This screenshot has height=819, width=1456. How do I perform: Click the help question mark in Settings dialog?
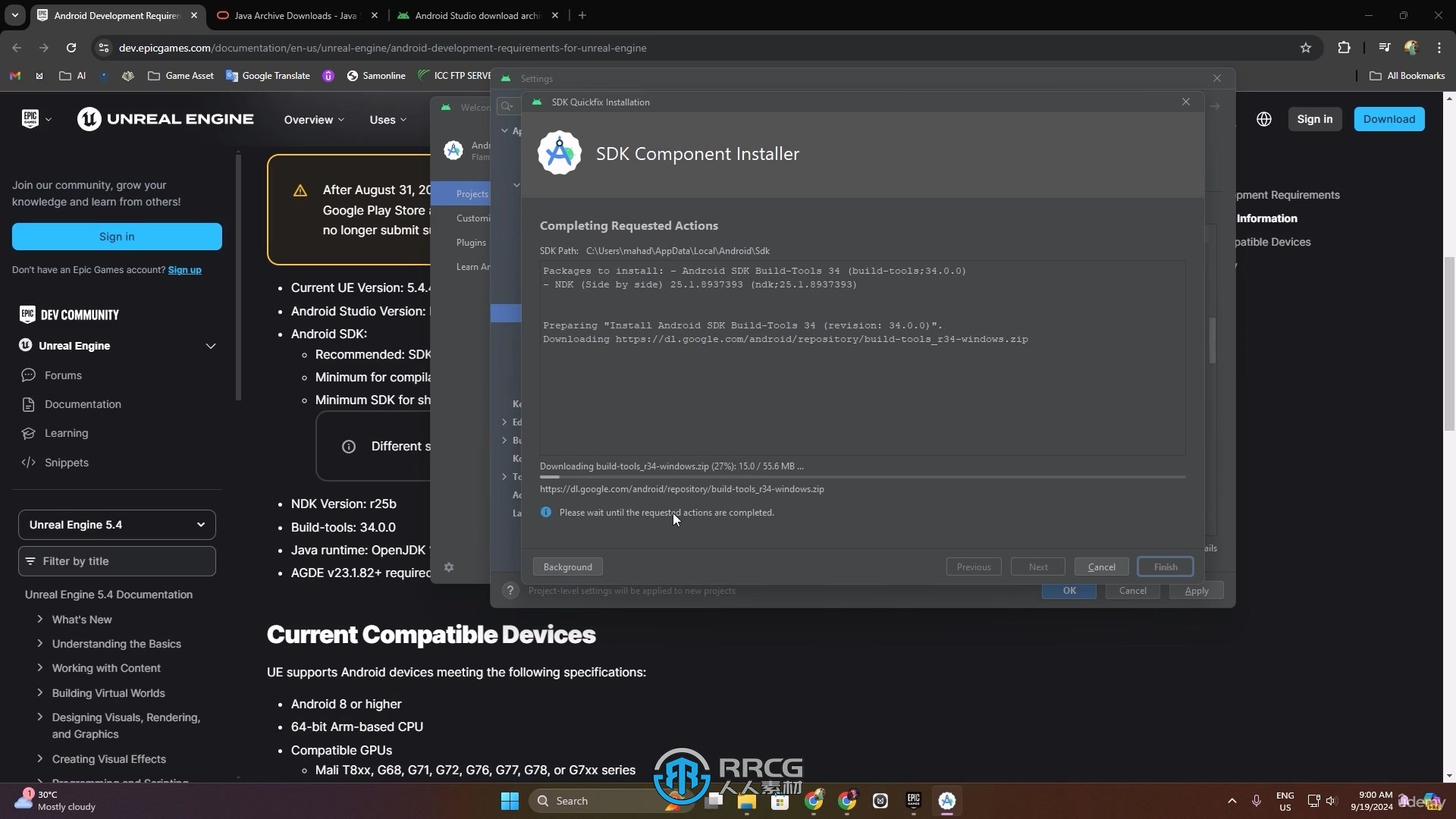click(x=510, y=591)
